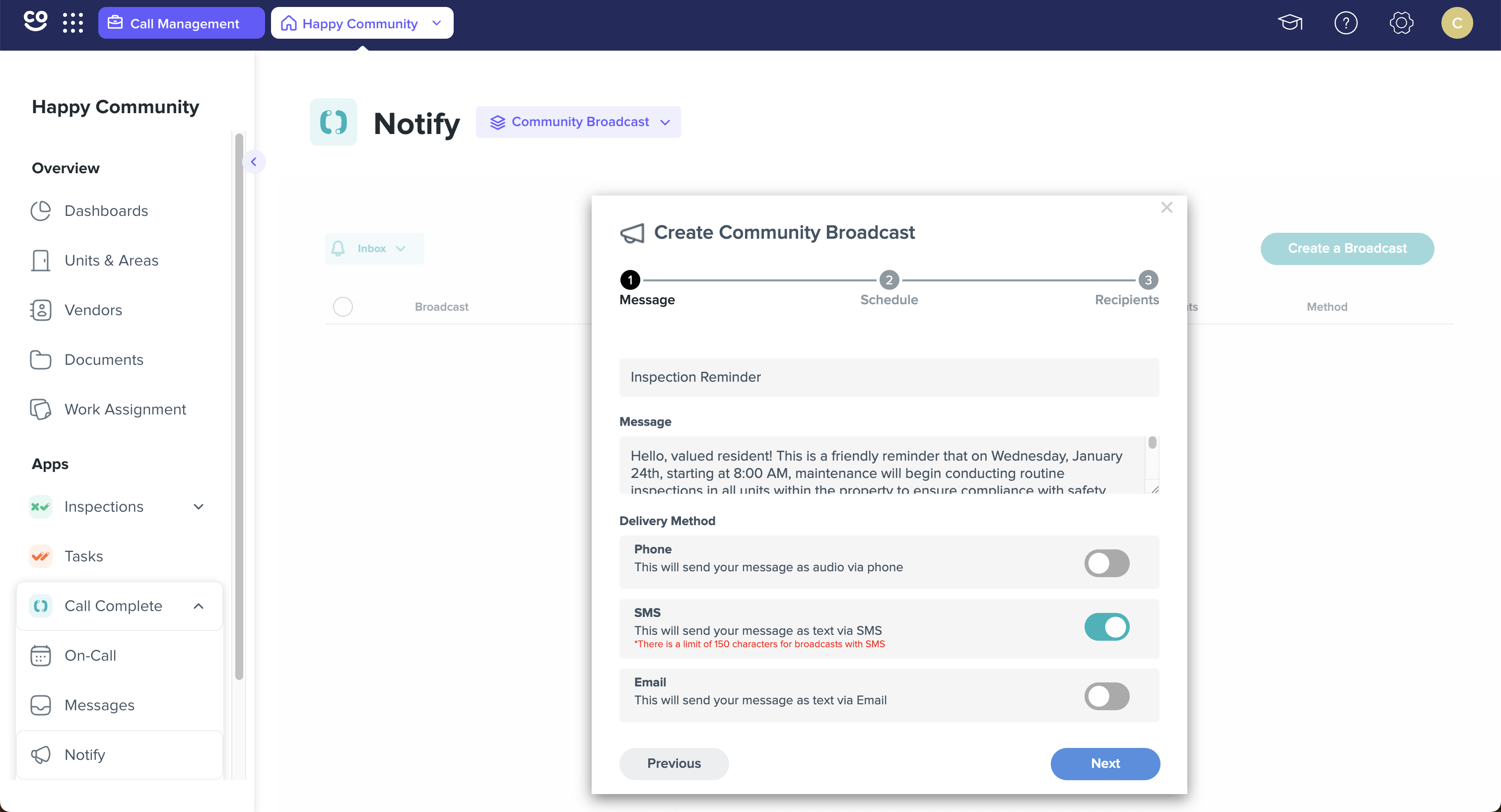
Task: Enable the Email delivery toggle
Action: tap(1106, 696)
